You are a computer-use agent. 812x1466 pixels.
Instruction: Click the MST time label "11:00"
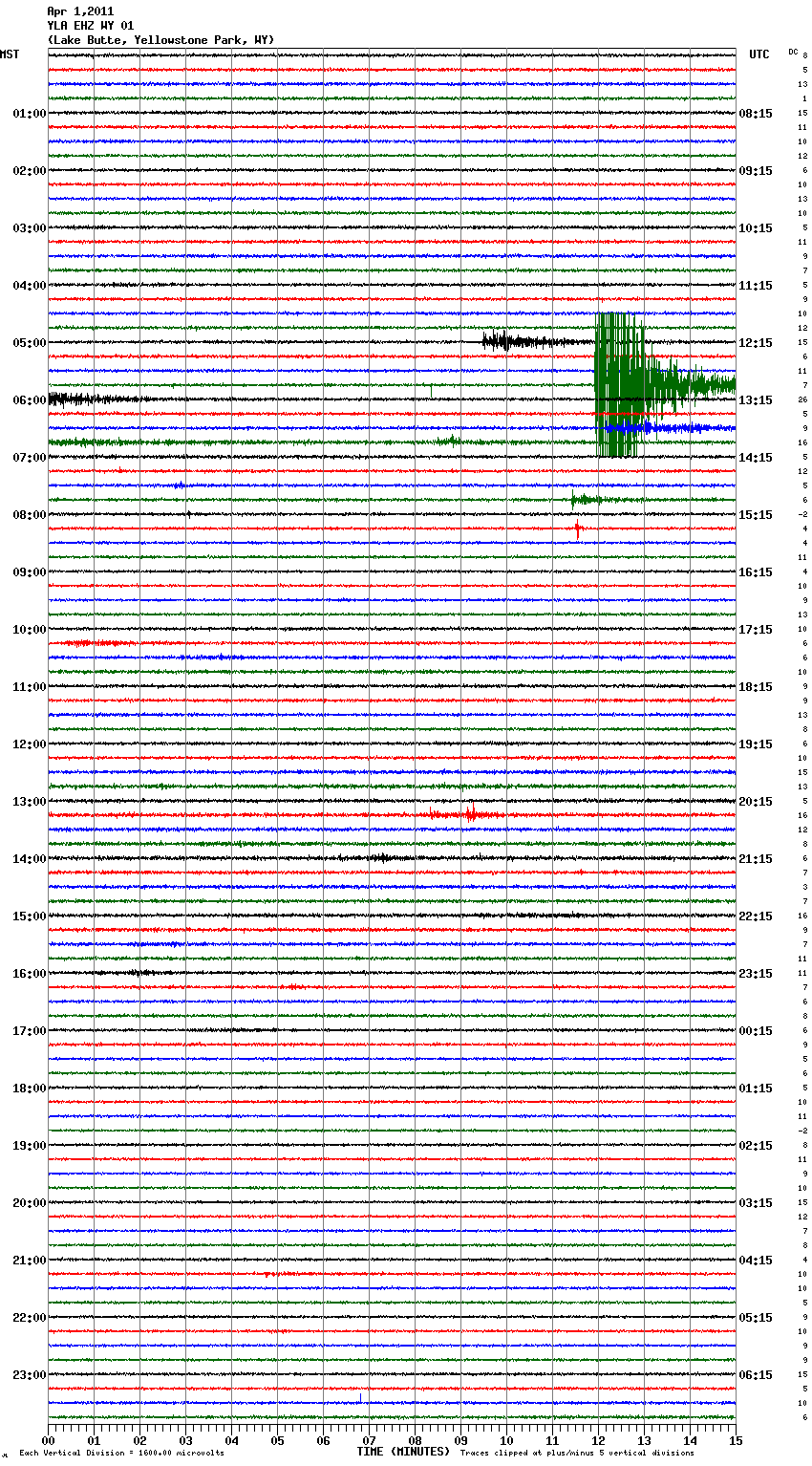tap(30, 687)
